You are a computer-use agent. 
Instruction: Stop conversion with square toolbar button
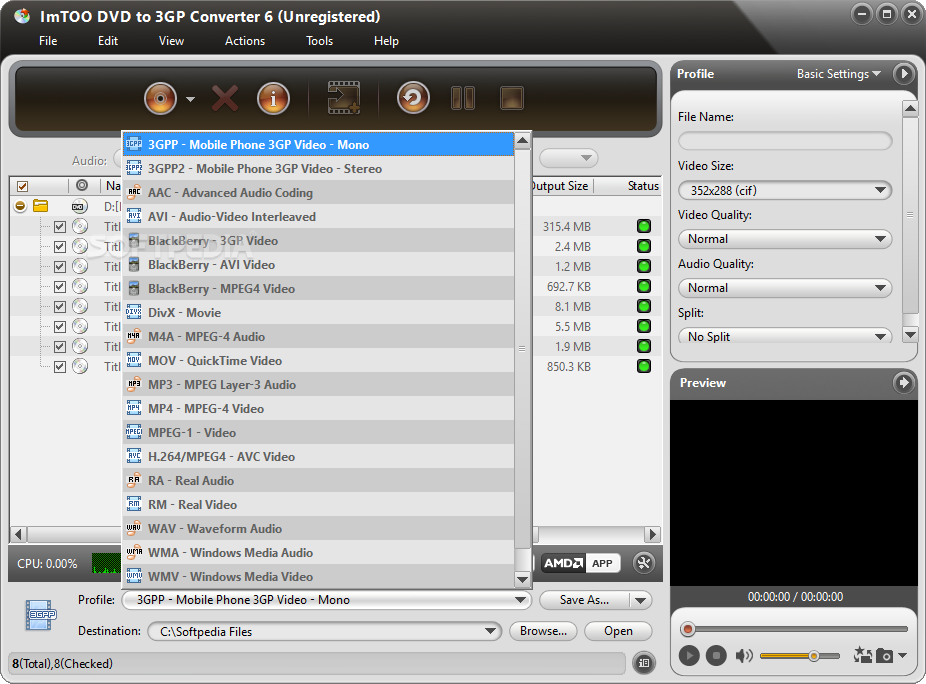(511, 99)
